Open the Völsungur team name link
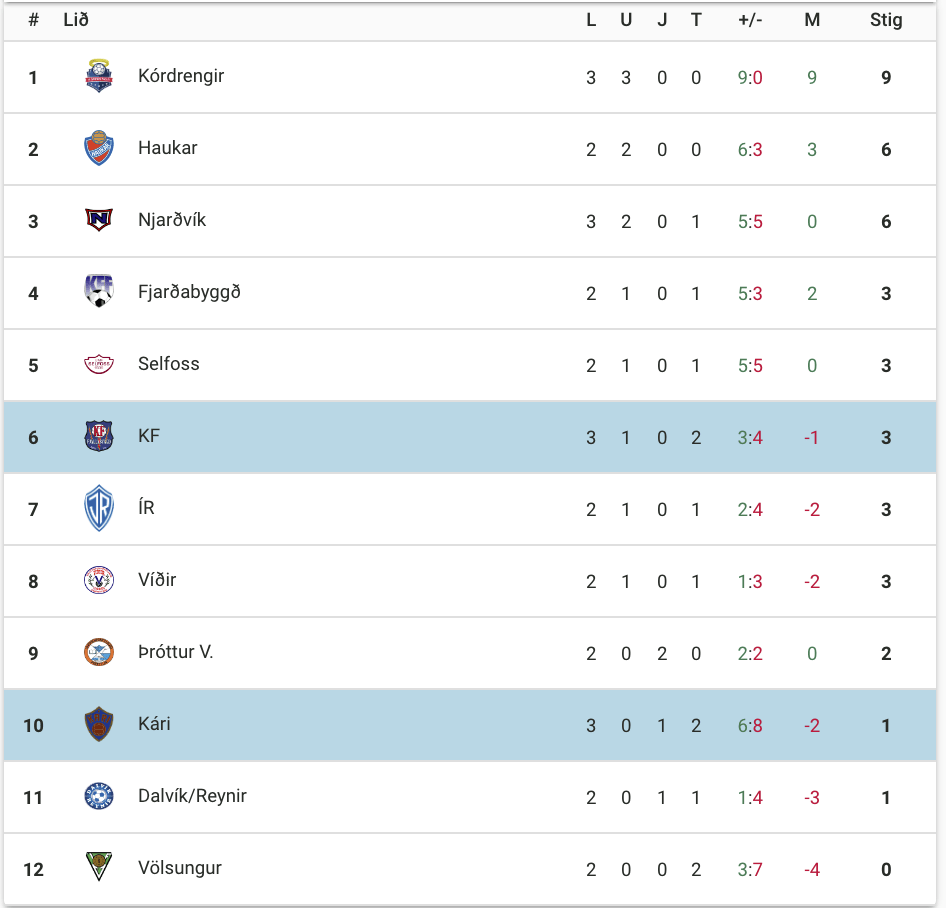The width and height of the screenshot is (946, 908). pos(180,868)
